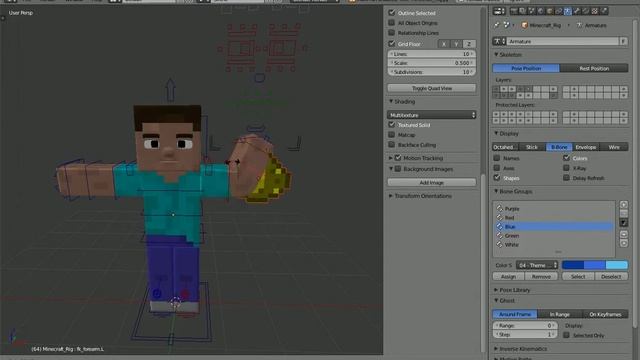Enable armature X-Ray checkbox
The width and height of the screenshot is (640, 360).
[566, 167]
